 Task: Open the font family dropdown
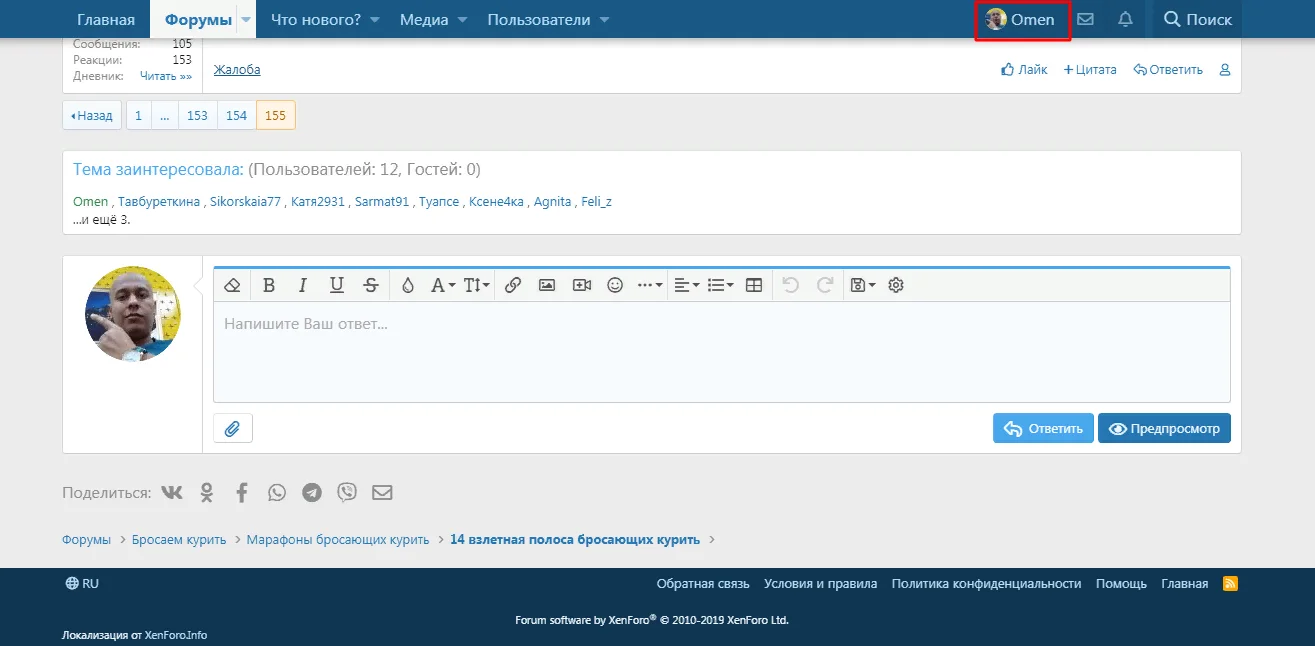443,285
